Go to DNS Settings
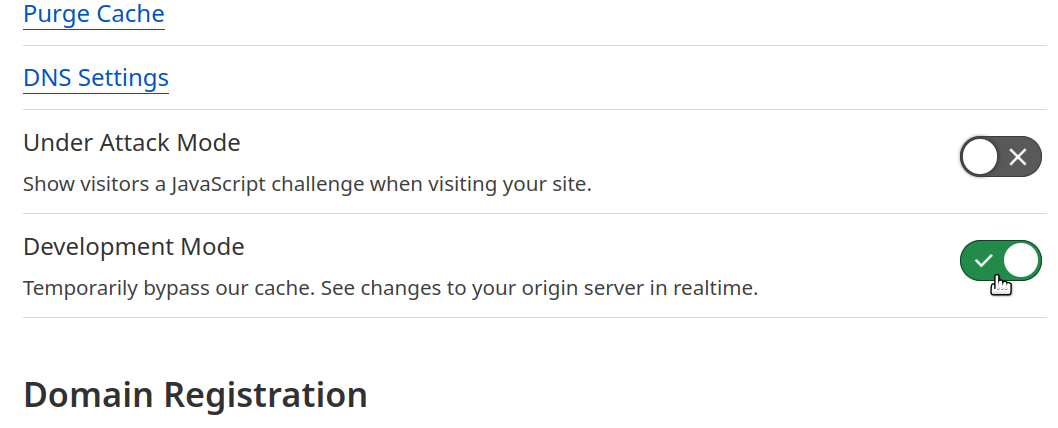 [x=96, y=78]
